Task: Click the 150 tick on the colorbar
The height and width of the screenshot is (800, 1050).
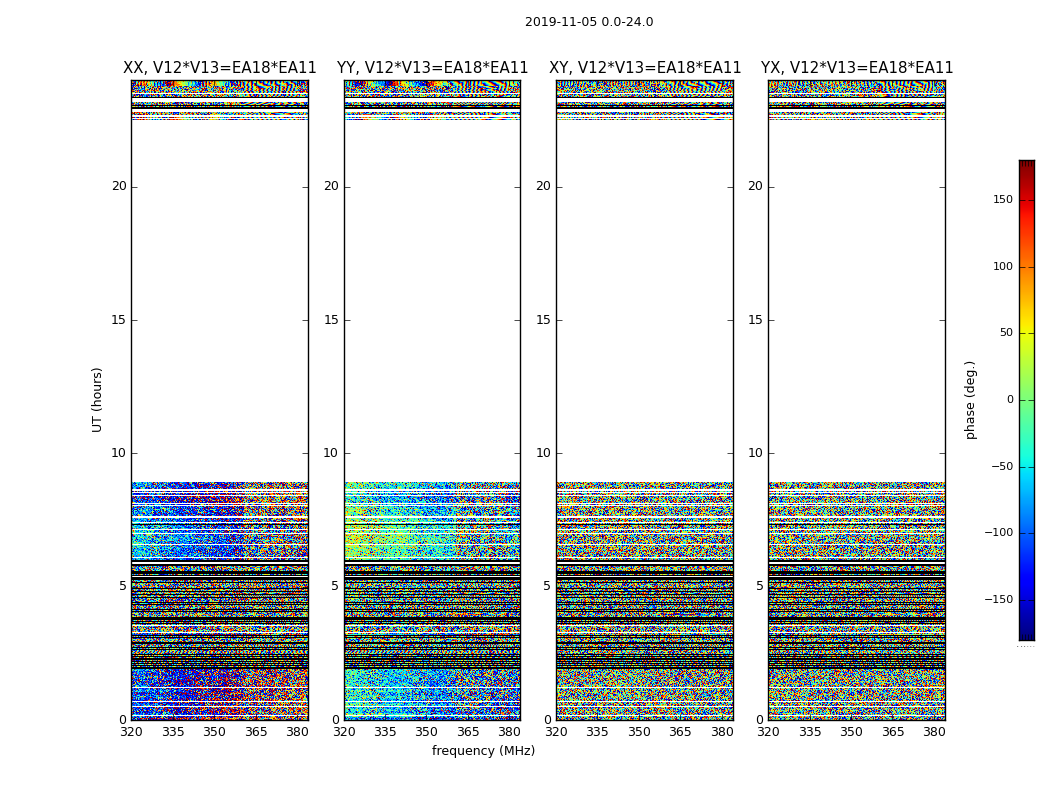Action: [x=1002, y=199]
